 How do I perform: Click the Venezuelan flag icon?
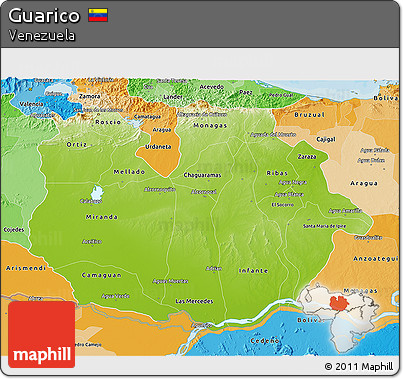point(98,15)
